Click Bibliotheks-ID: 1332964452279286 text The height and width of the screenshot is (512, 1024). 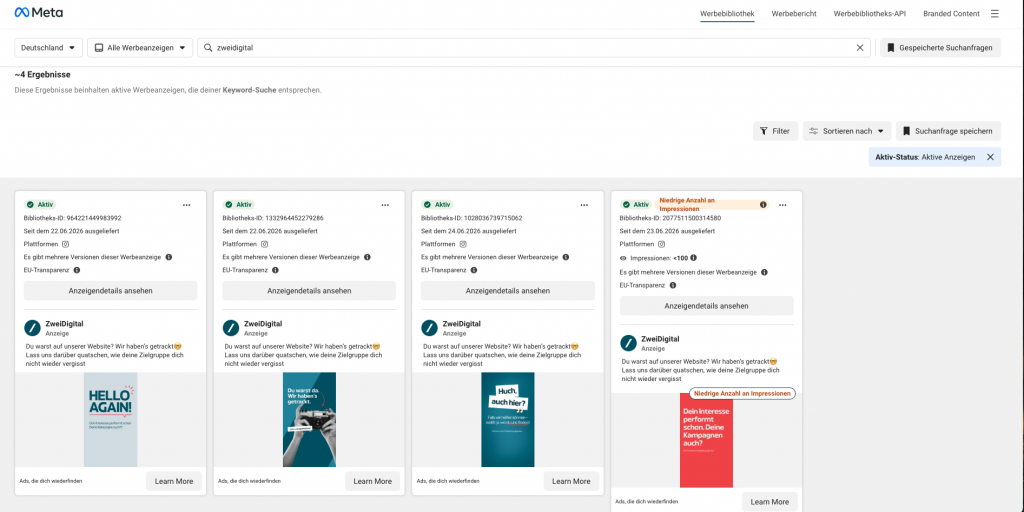click(x=273, y=218)
